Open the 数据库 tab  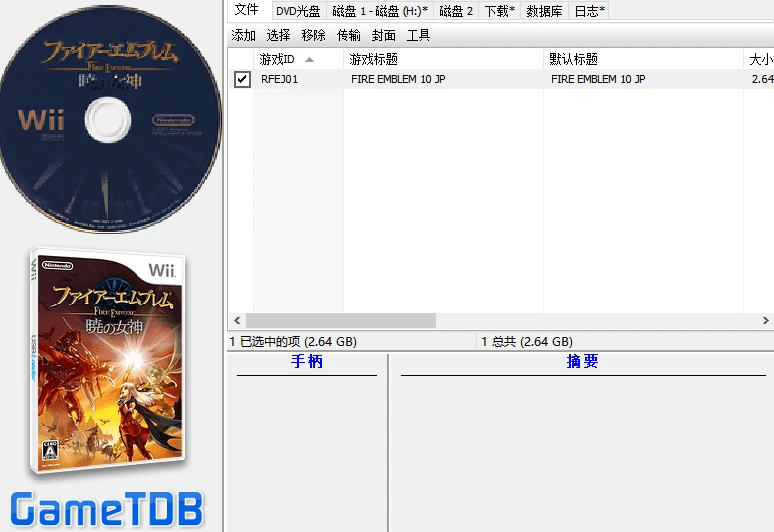[544, 11]
